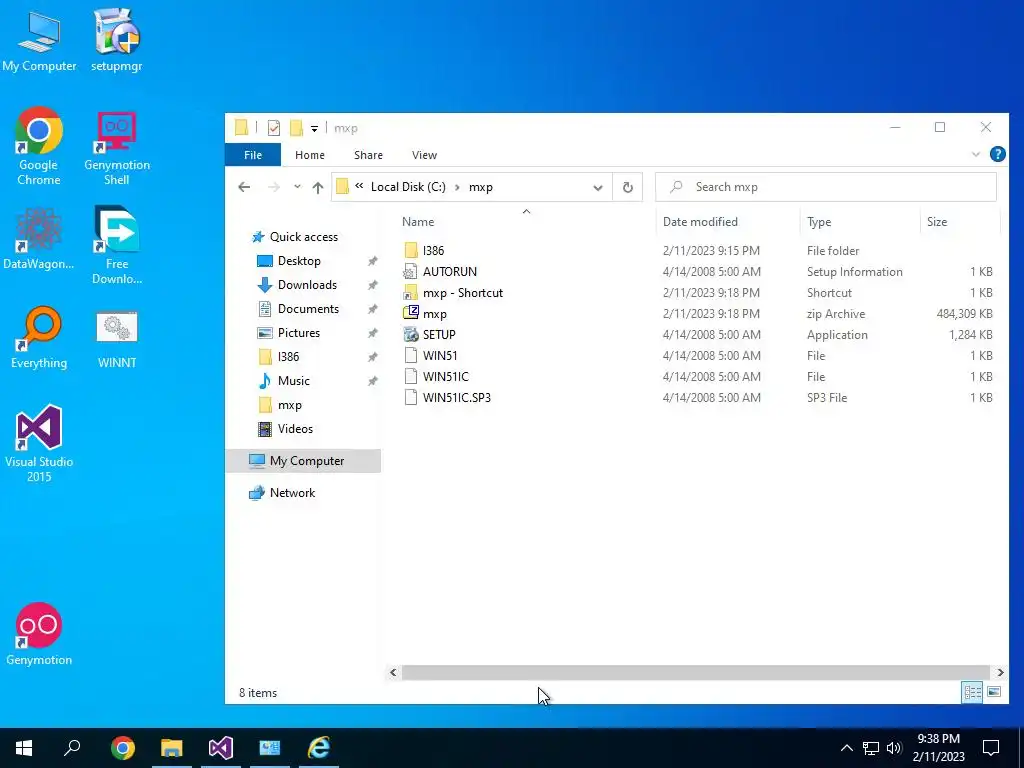The width and height of the screenshot is (1024, 768).
Task: Open the Customize Quick Access Toolbar dropdown
Action: [x=314, y=129]
